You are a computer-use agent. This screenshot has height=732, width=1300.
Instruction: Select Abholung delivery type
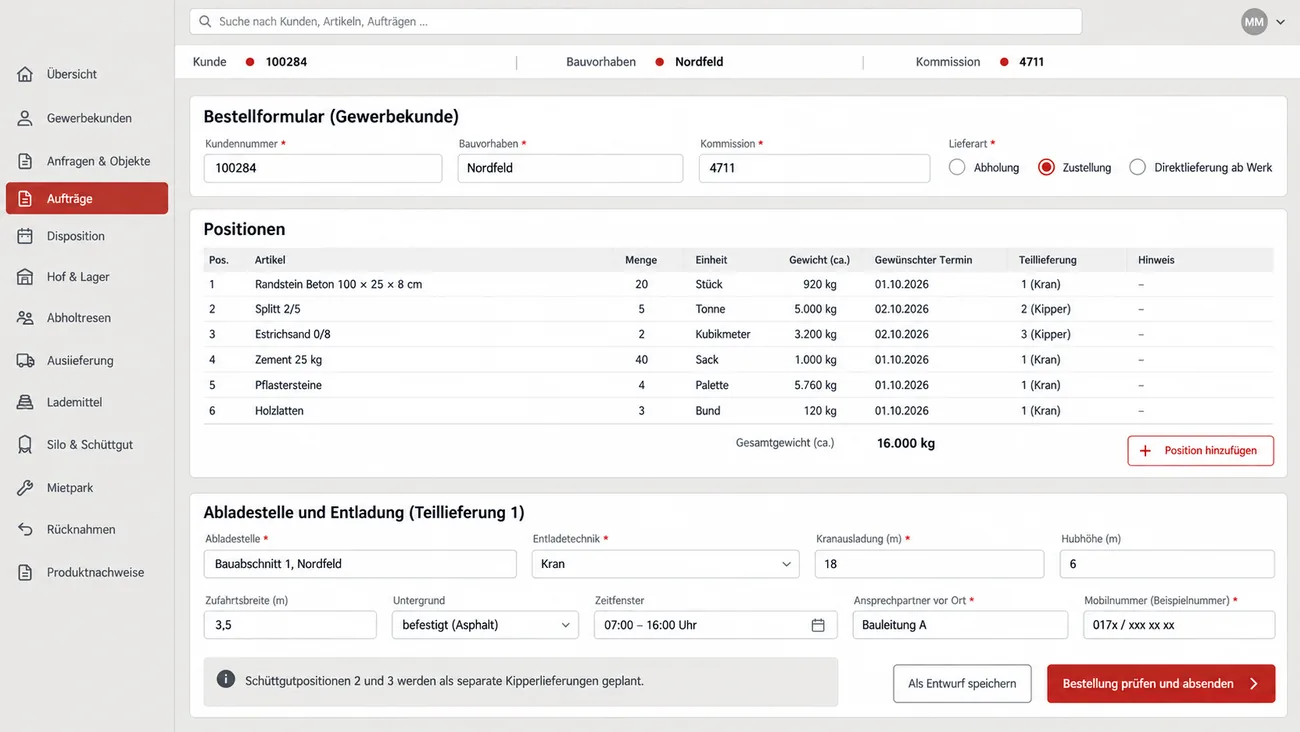(957, 167)
